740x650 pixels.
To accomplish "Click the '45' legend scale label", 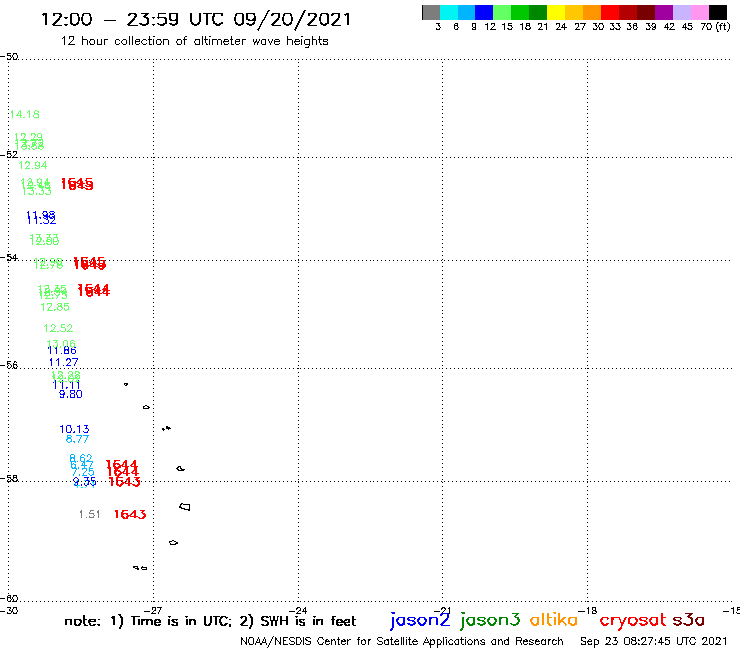I will tap(687, 27).
